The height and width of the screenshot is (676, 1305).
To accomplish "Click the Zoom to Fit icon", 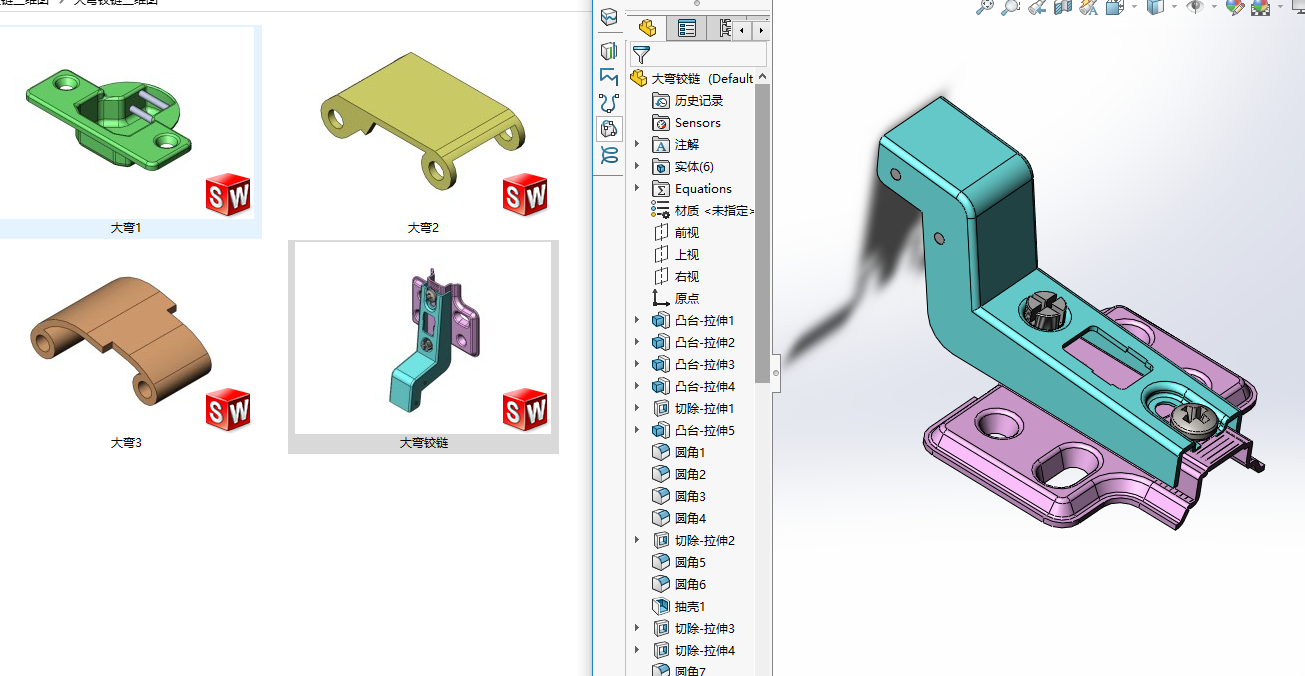I will click(985, 6).
